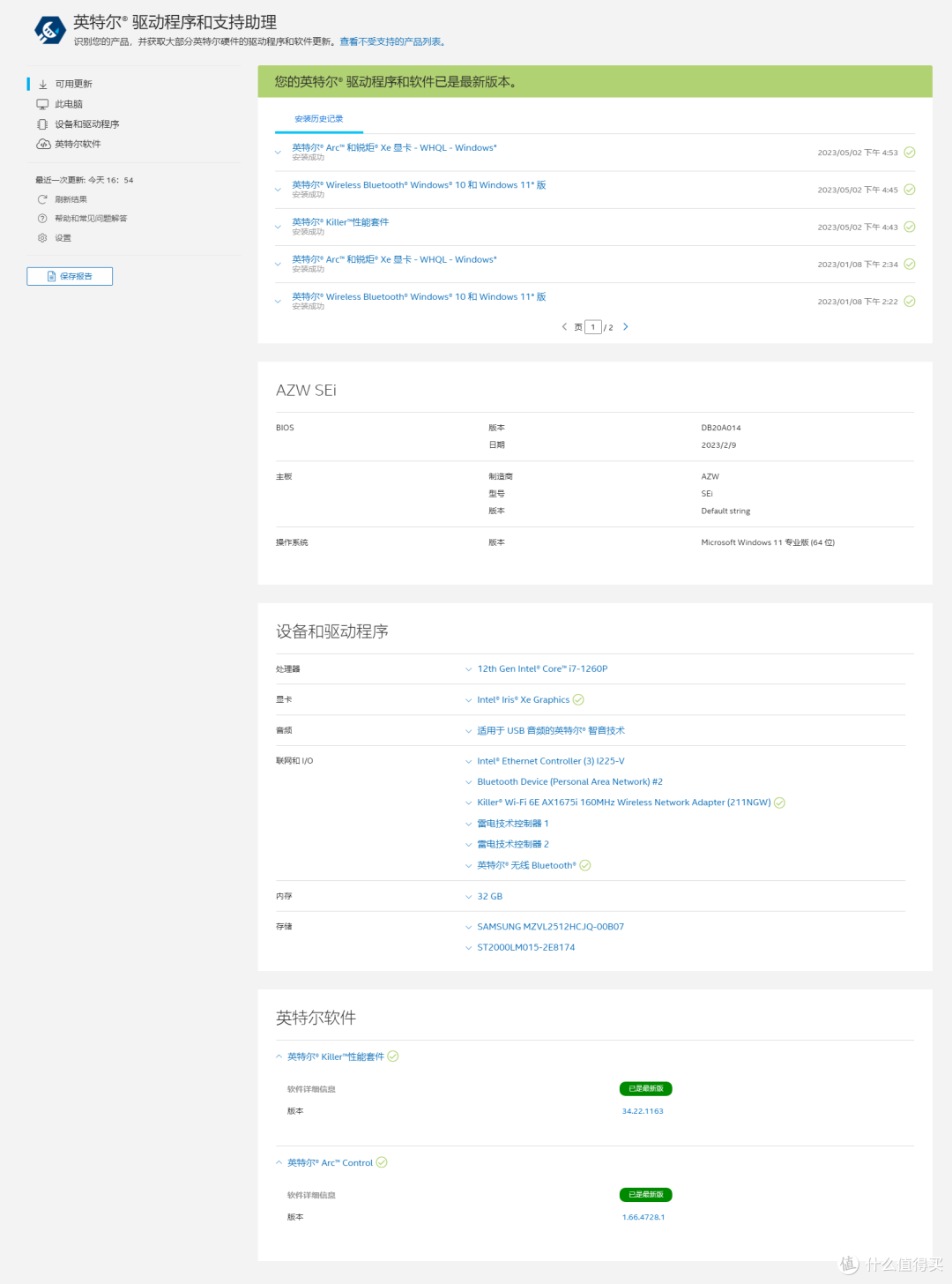This screenshot has width=952, height=1284.
Task: Click checkmark next to Killer Wi-Fi 6E AX1675i
Action: pos(779,802)
